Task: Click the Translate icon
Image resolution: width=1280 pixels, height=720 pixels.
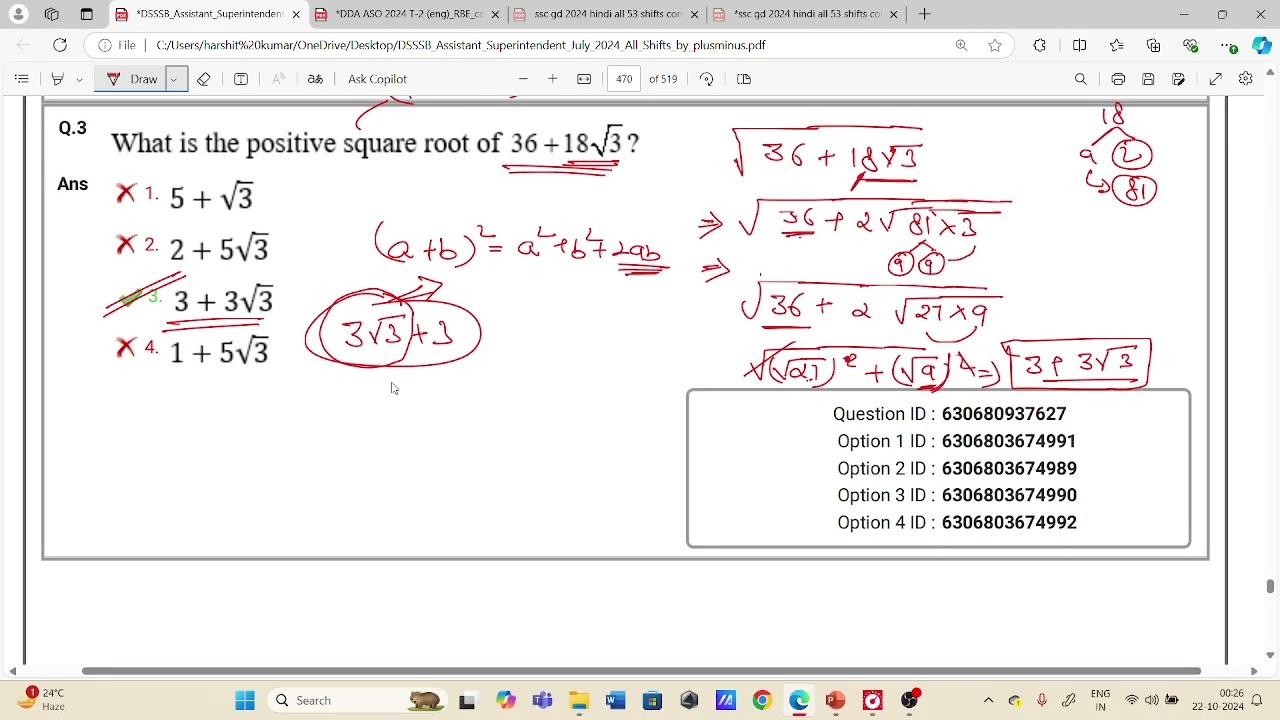Action: tap(315, 79)
